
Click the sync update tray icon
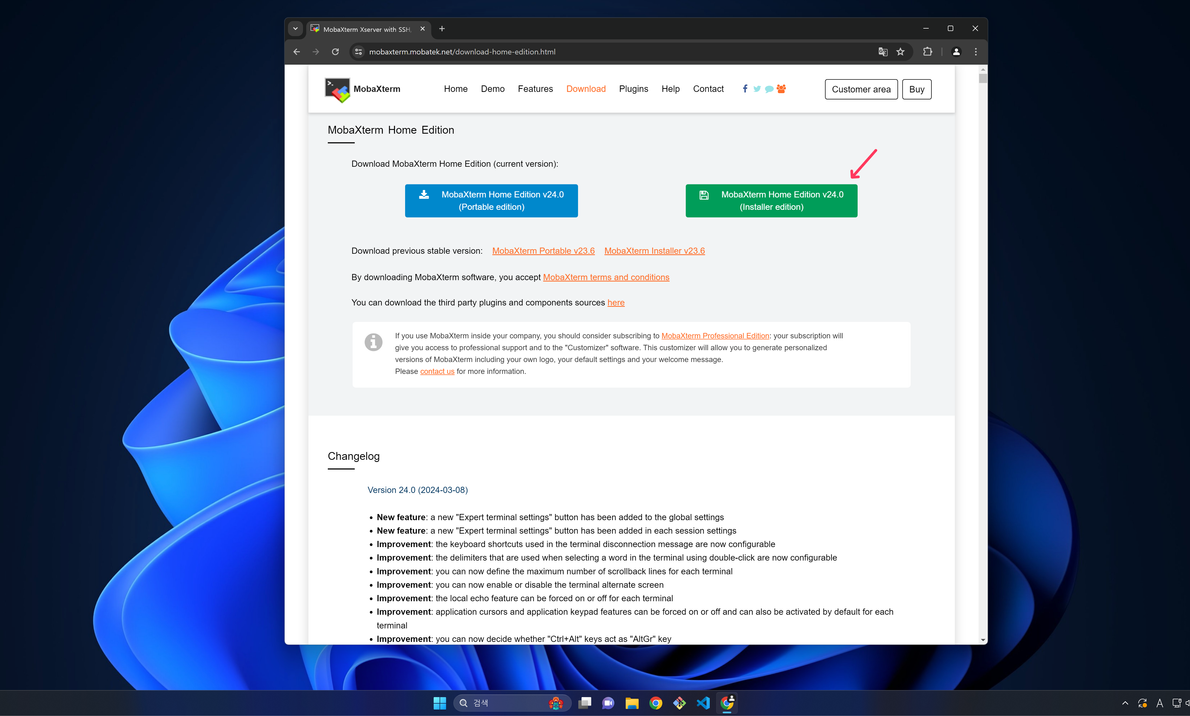[x=1142, y=703]
